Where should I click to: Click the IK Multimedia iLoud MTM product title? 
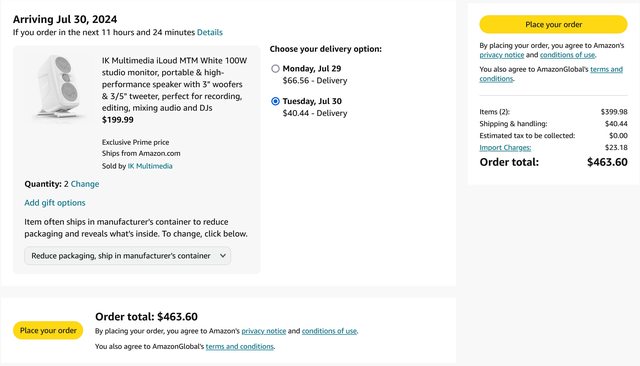pos(174,84)
